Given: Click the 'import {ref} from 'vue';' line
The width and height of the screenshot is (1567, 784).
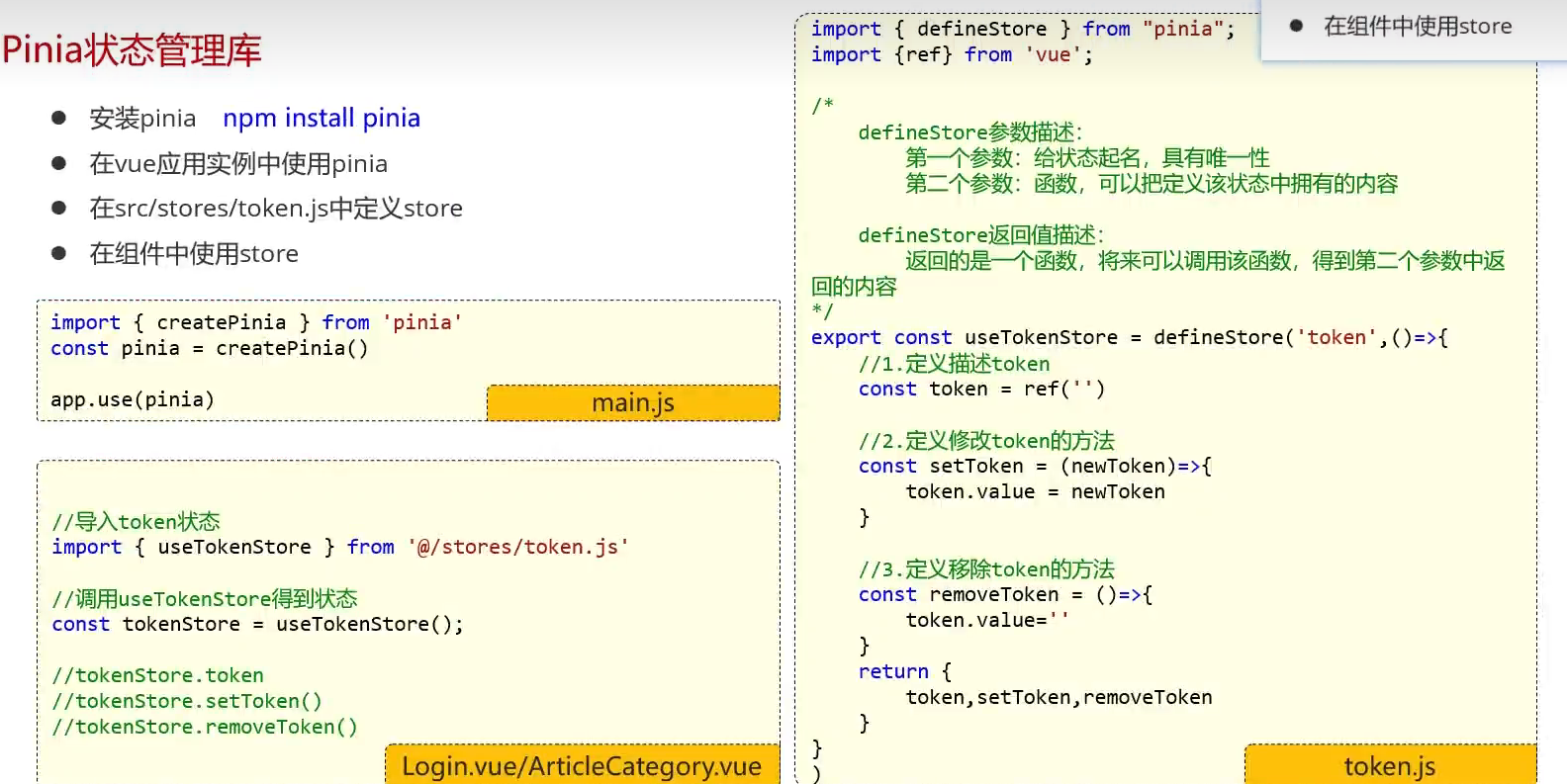Looking at the screenshot, I should coord(952,54).
